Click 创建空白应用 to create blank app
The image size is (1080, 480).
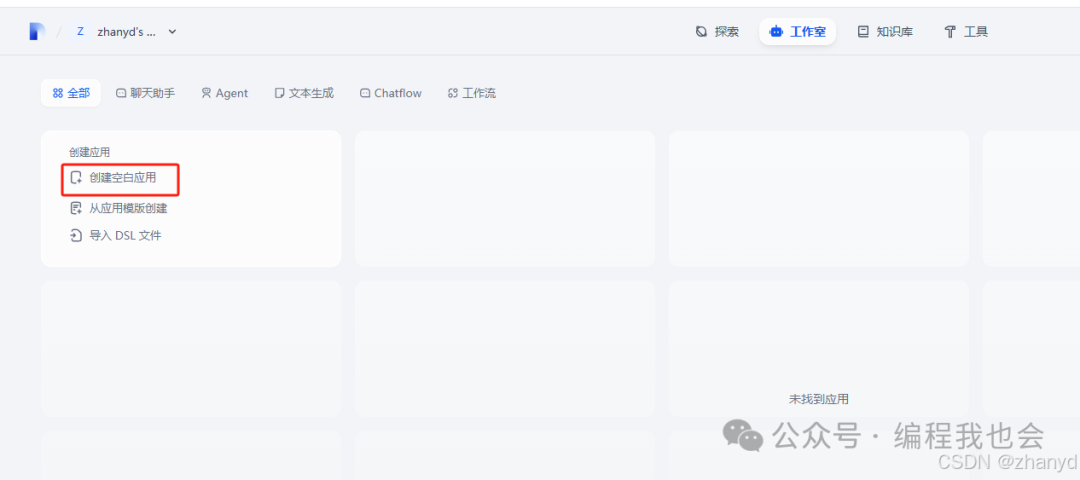tap(122, 178)
